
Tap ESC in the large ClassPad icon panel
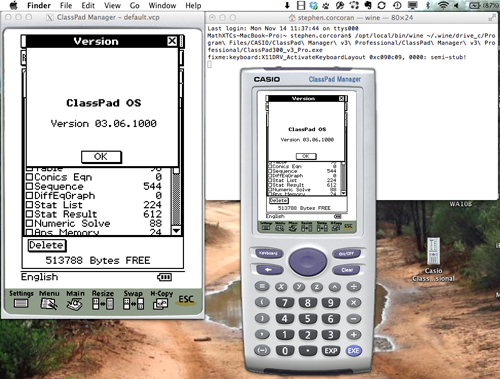pos(186,300)
